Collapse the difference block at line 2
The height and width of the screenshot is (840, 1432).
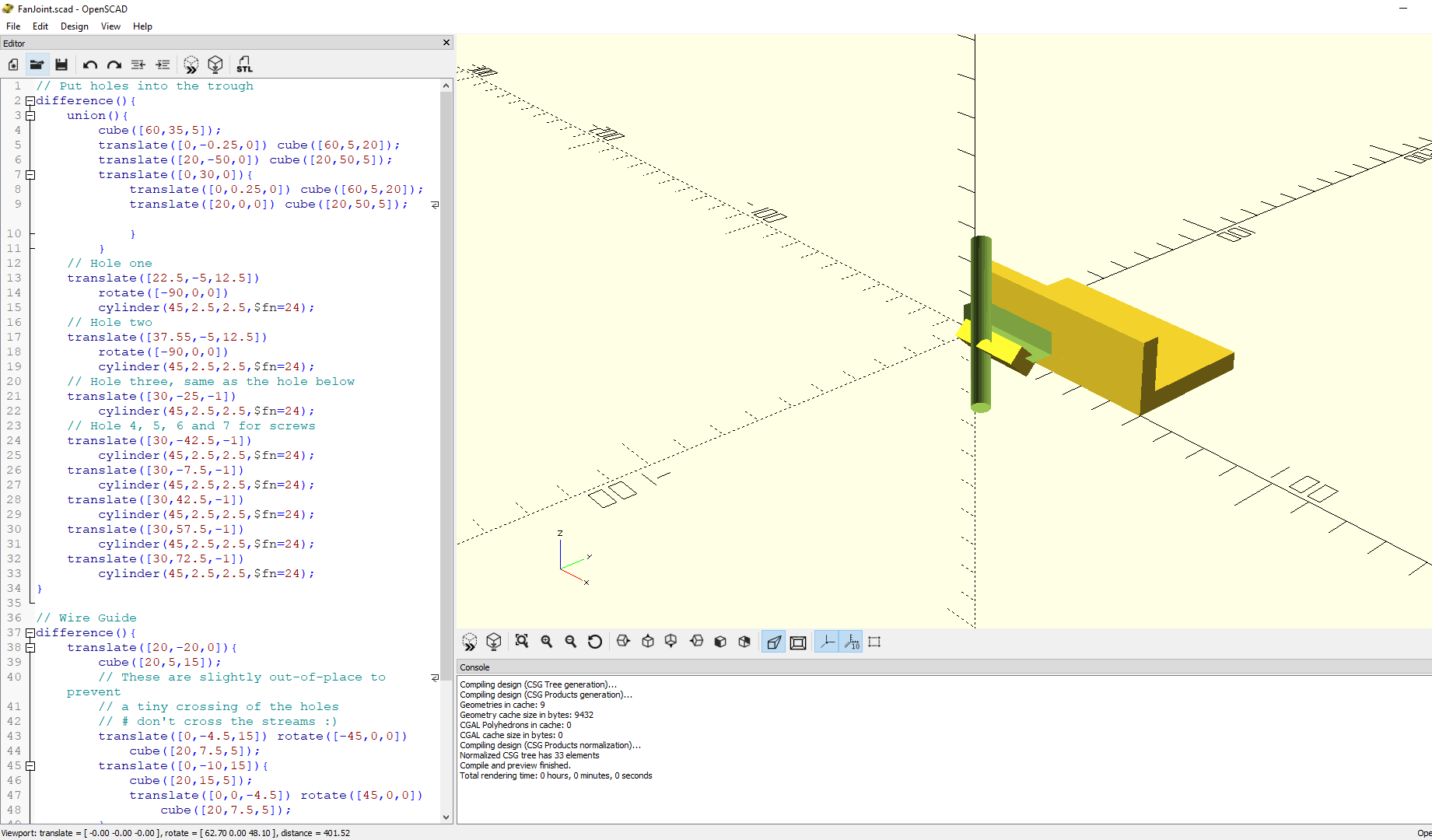tap(30, 101)
